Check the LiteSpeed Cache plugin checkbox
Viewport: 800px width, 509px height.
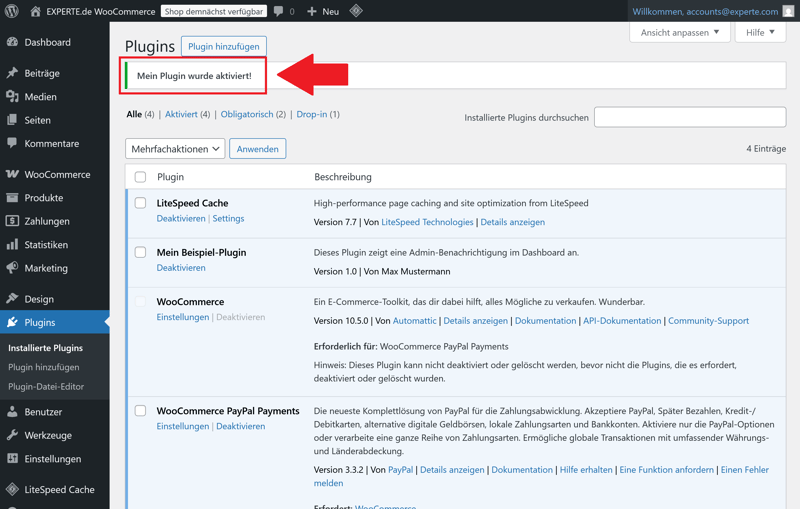pyautogui.click(x=140, y=203)
